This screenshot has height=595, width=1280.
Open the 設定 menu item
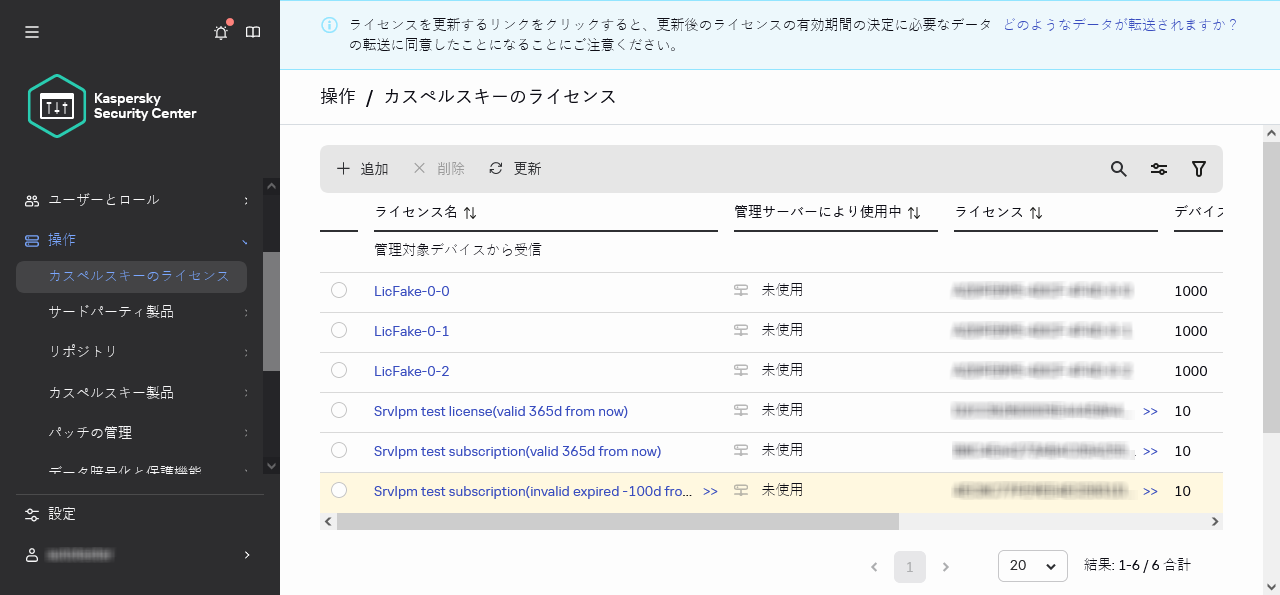62,514
